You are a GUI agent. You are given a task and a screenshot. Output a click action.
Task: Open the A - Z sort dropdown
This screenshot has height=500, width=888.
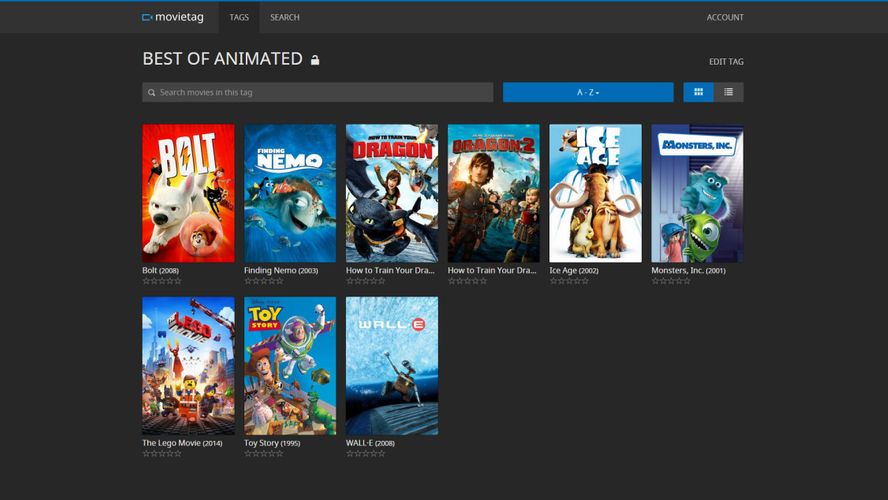[588, 92]
